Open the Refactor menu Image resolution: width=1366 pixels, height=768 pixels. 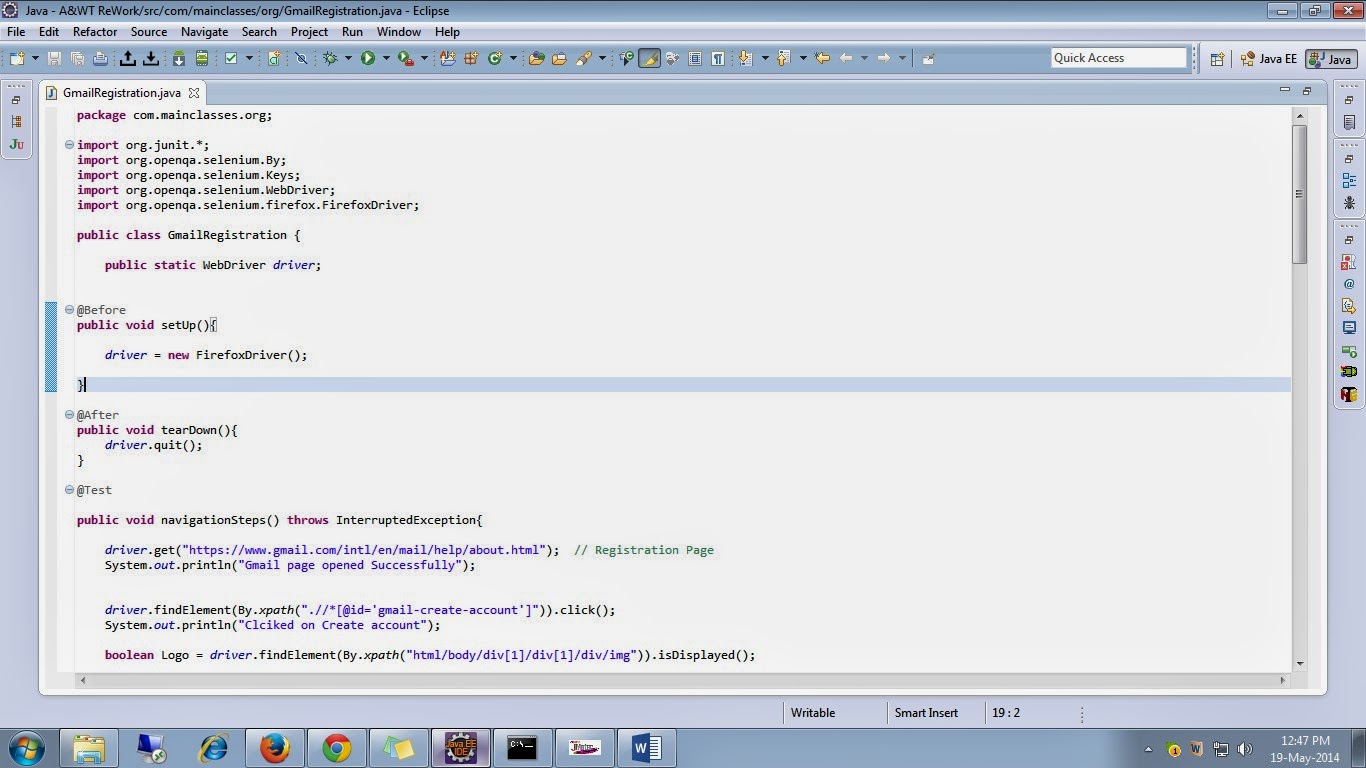(95, 32)
